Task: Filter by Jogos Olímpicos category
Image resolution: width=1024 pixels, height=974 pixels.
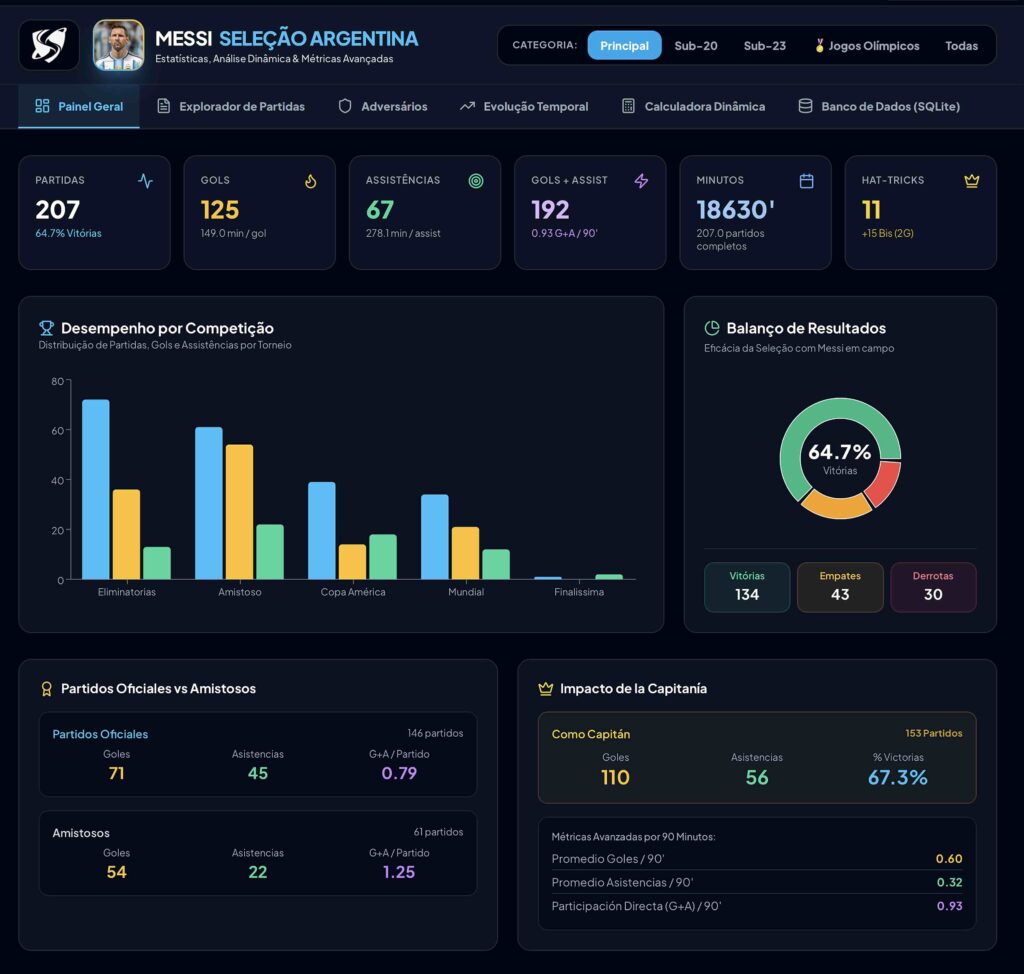Action: tap(867, 46)
